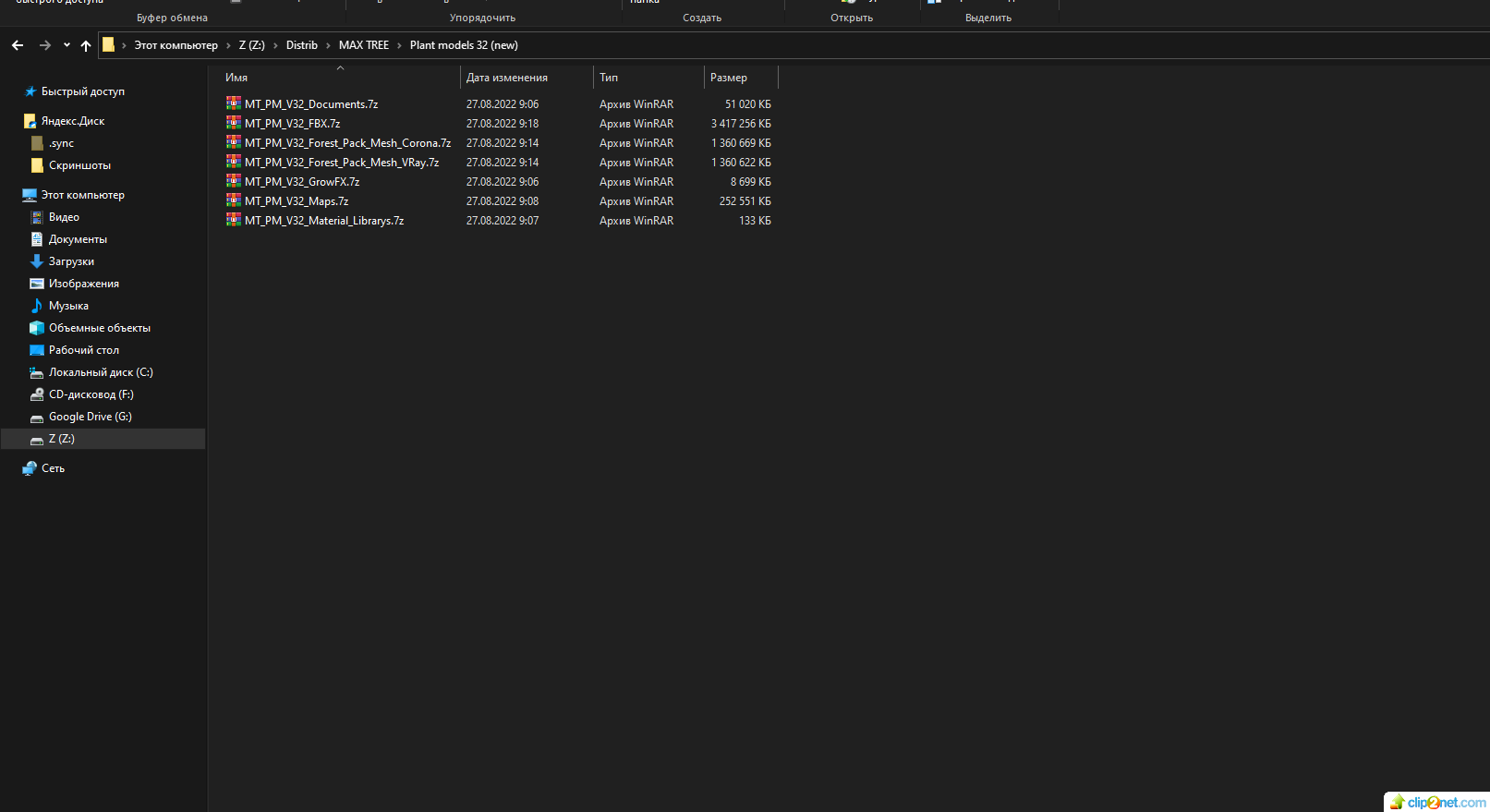Click 'Distrib' breadcrumb segment
The image size is (1490, 812).
[302, 45]
